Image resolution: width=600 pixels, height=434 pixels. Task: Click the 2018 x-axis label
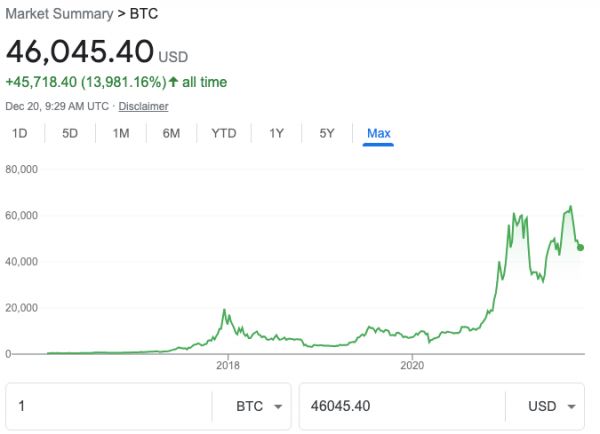[227, 366]
